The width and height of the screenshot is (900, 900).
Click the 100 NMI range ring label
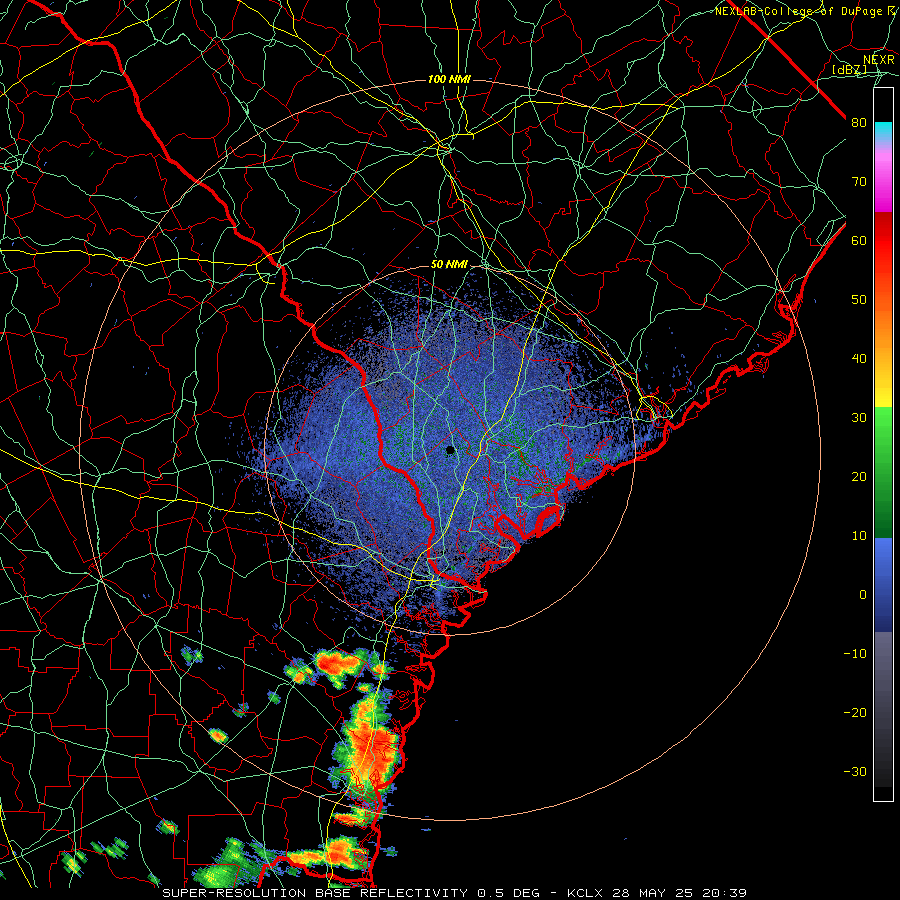[449, 79]
